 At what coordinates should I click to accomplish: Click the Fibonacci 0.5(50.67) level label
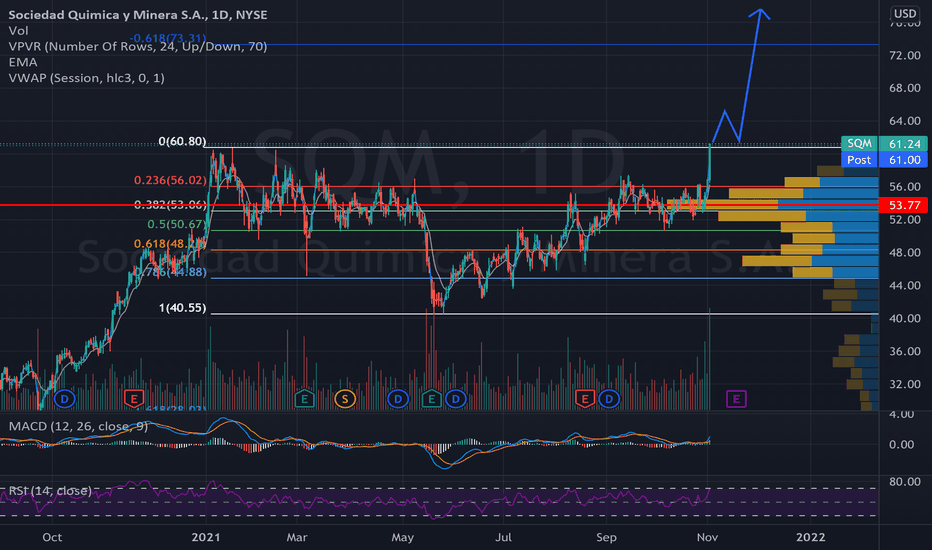pos(177,224)
